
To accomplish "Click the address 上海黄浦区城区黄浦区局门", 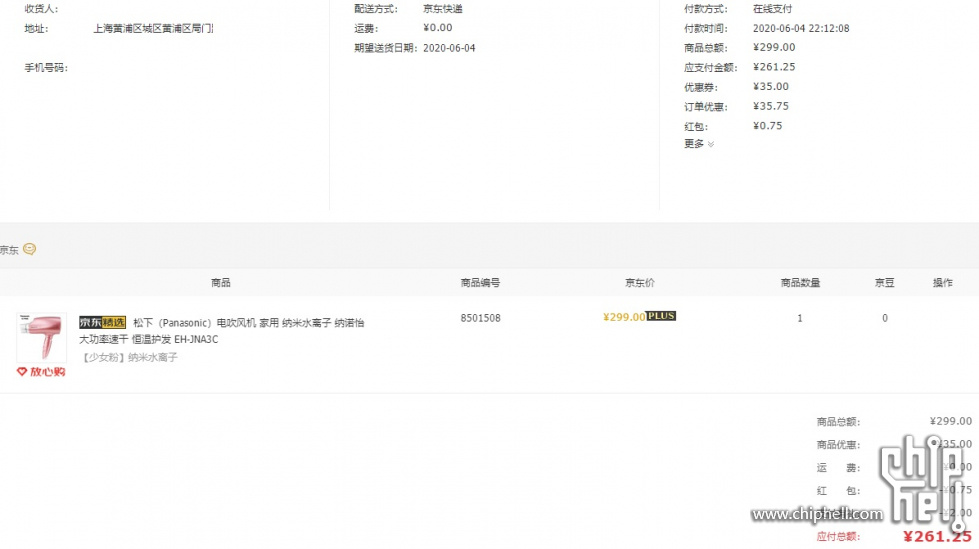I will click(x=154, y=28).
